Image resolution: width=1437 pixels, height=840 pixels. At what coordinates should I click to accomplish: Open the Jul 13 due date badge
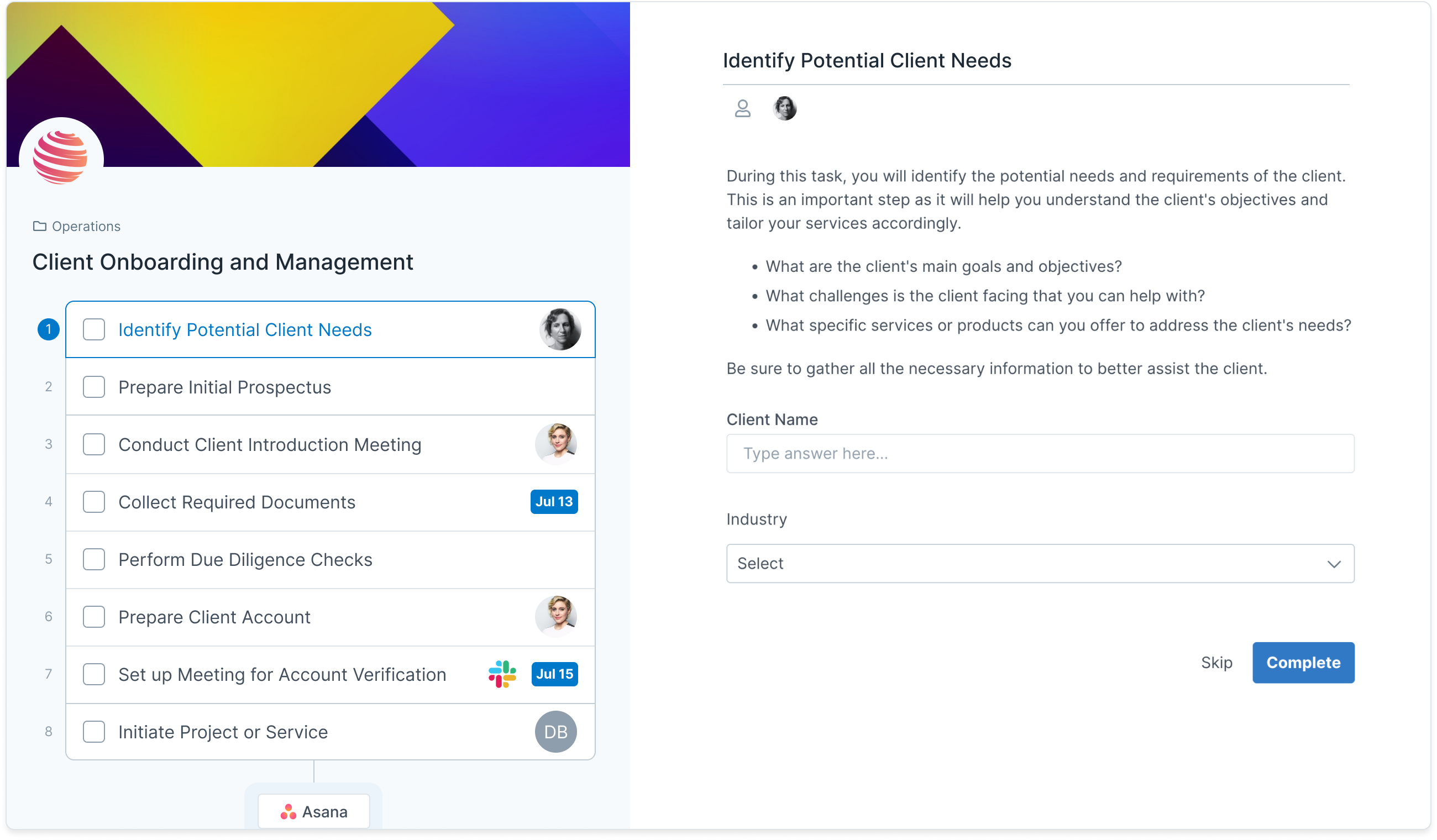tap(554, 502)
